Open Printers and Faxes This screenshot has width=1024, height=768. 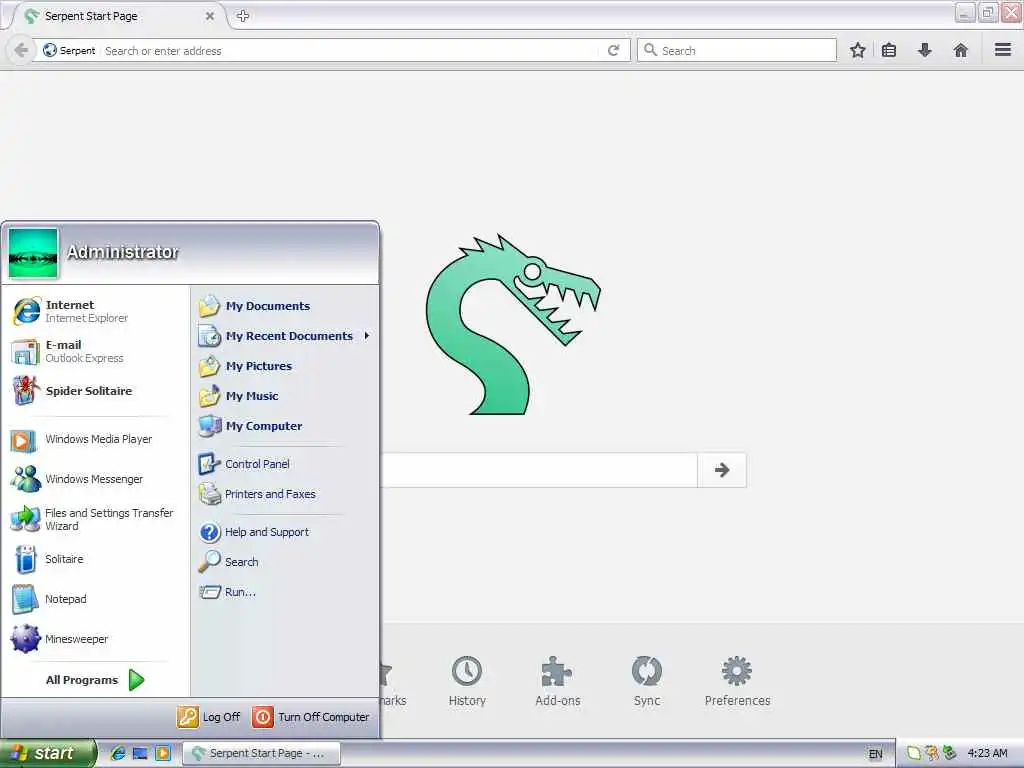(x=257, y=494)
